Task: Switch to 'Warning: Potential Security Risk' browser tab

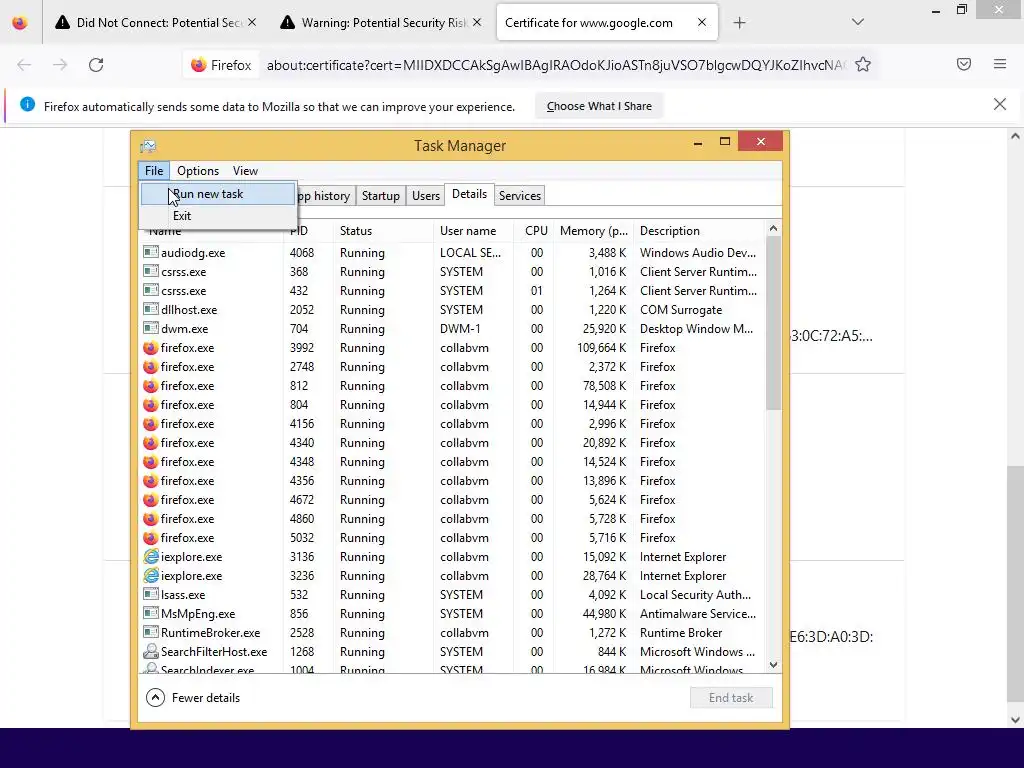Action: click(383, 23)
